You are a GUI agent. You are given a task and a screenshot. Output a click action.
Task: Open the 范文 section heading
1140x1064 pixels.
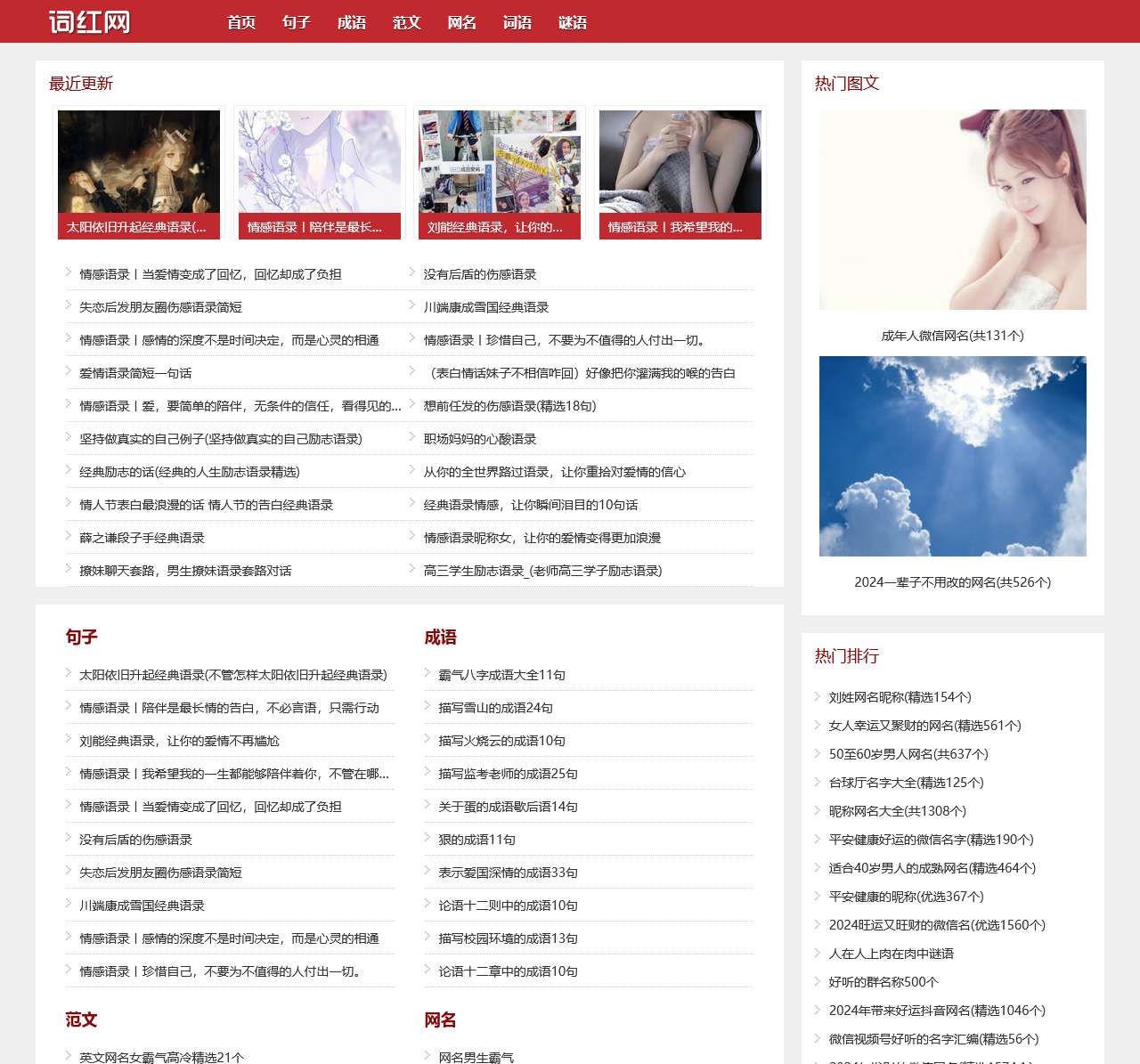coord(81,1019)
